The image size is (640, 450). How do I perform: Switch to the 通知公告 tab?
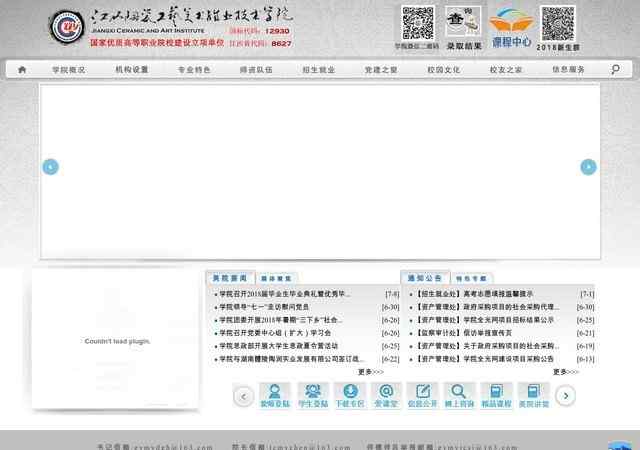pyautogui.click(x=424, y=278)
